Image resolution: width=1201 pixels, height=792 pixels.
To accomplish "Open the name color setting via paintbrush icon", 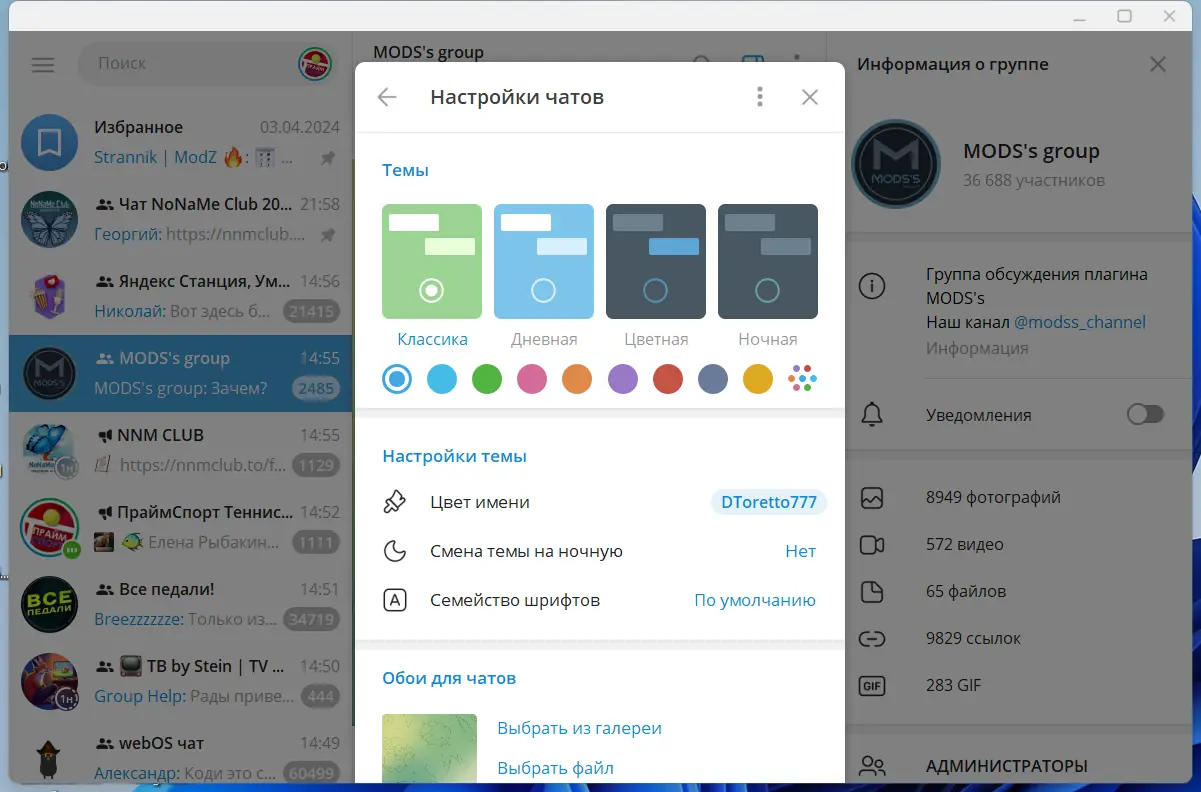I will [x=395, y=501].
